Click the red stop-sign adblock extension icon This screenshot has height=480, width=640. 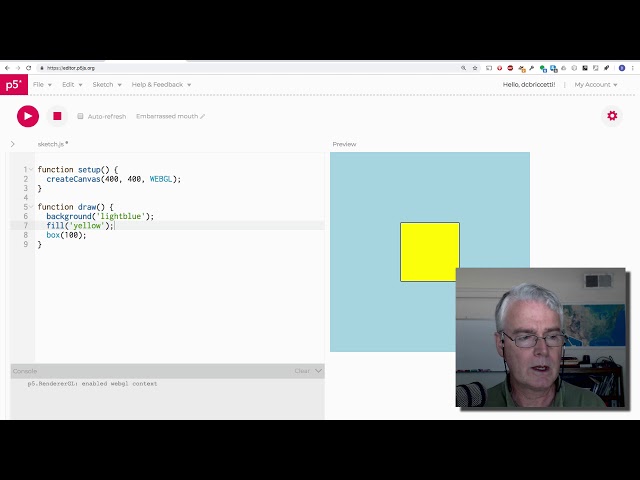(x=510, y=68)
